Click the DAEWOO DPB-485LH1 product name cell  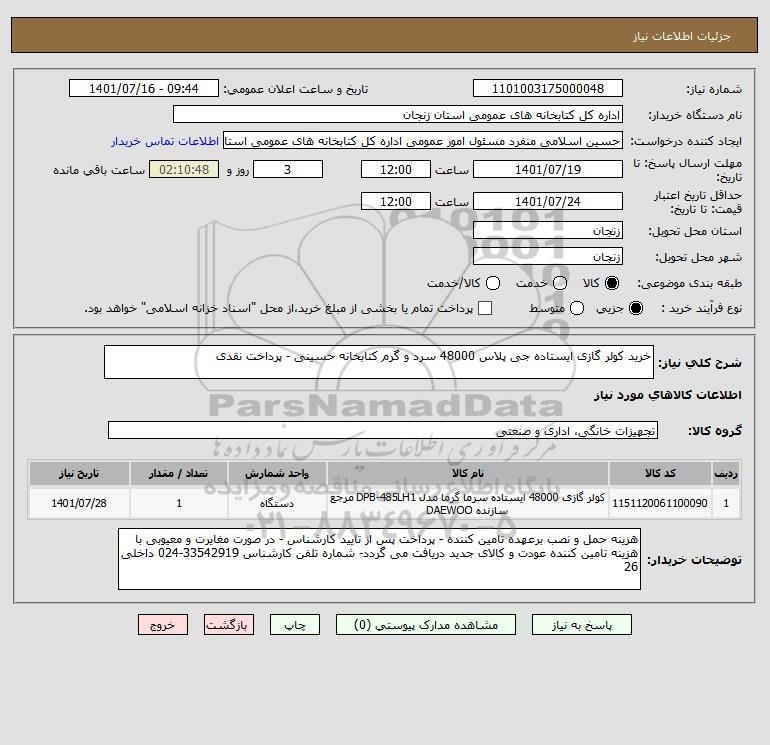(x=468, y=503)
